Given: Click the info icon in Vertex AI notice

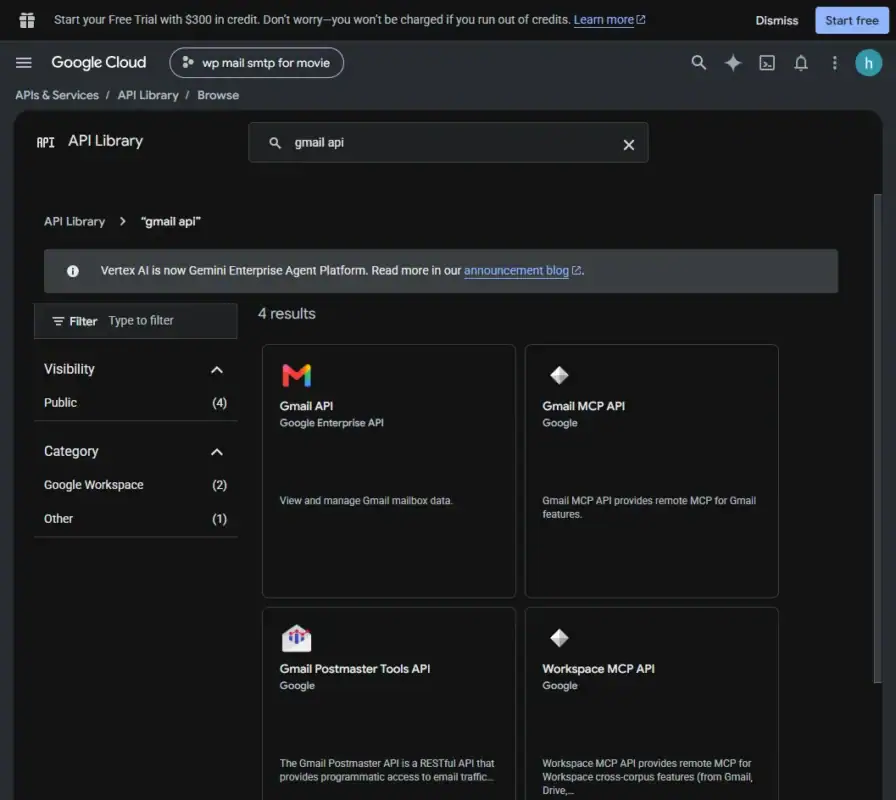Looking at the screenshot, I should [73, 271].
